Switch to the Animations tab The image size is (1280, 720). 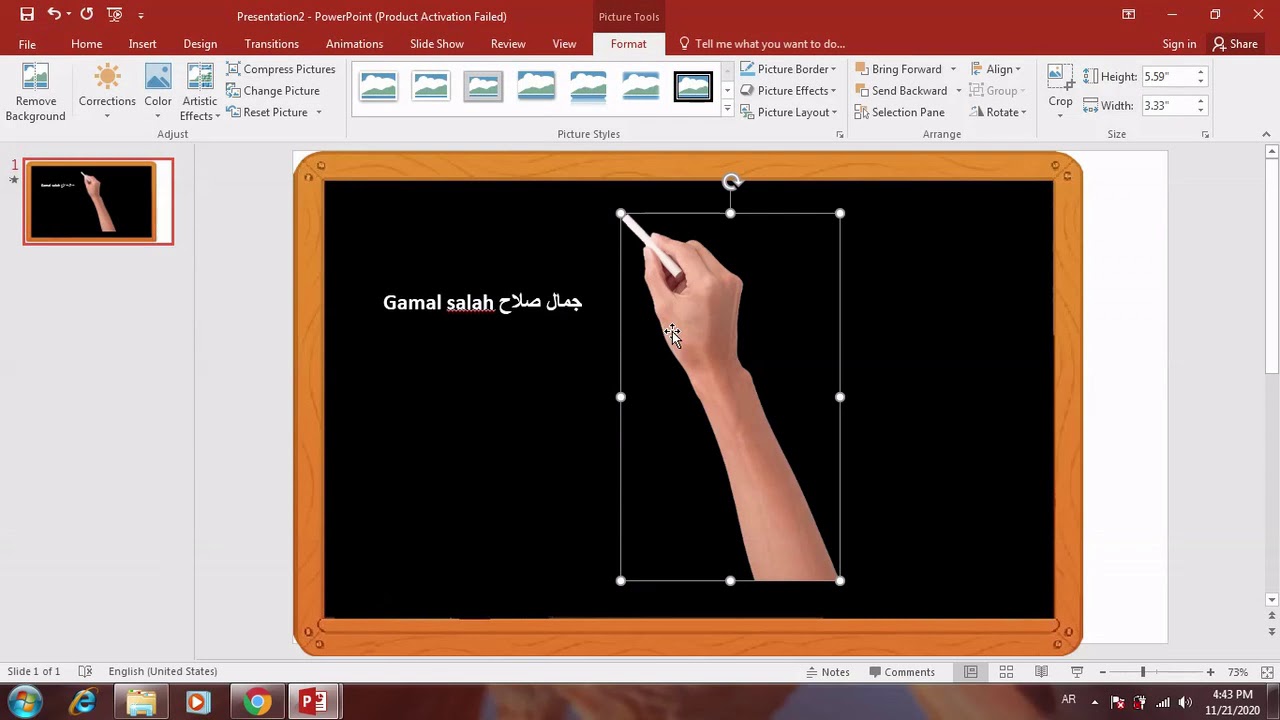tap(354, 44)
